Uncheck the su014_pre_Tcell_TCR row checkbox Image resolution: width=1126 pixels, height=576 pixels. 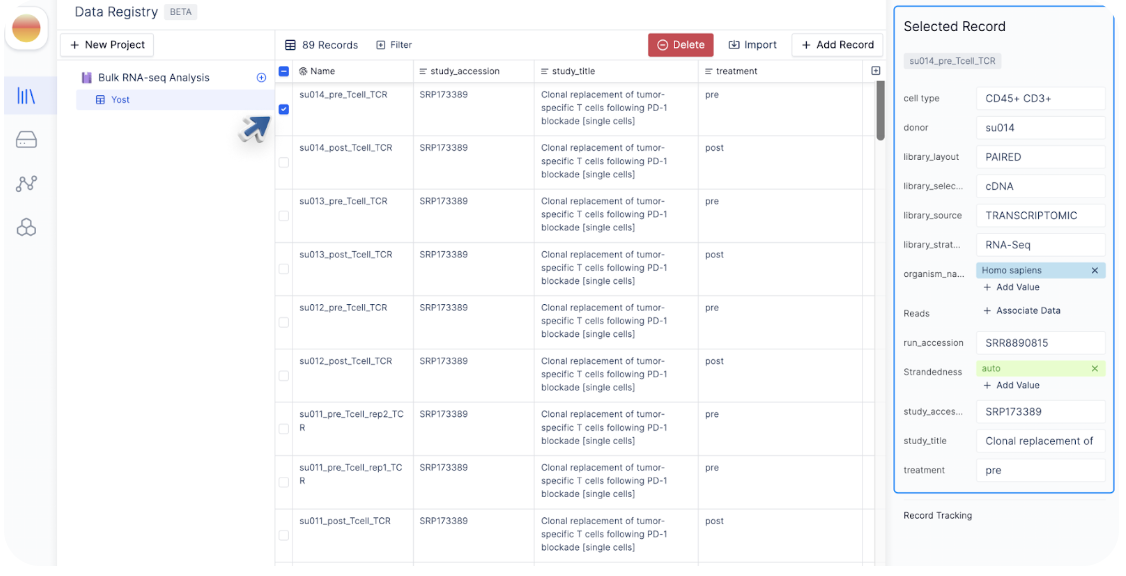point(284,109)
